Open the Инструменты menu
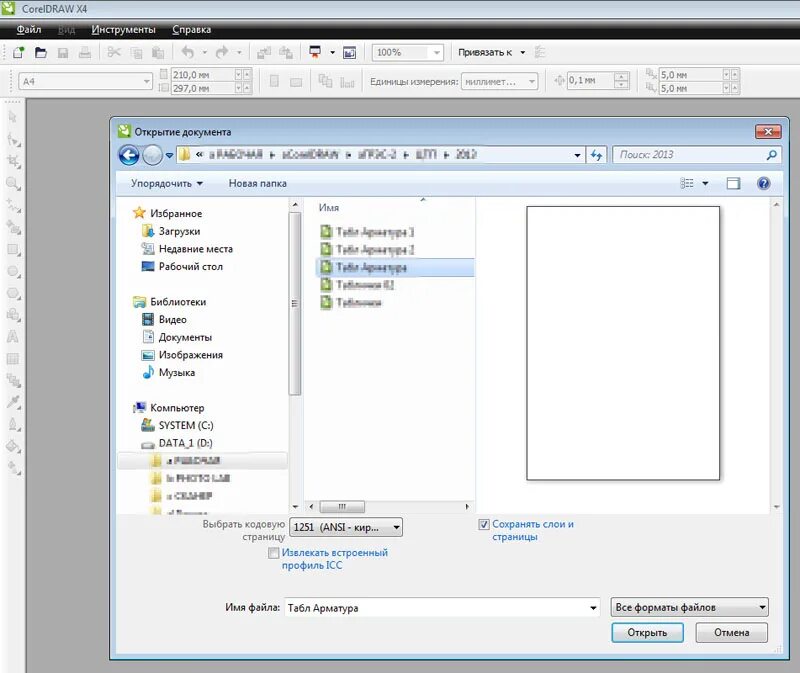This screenshot has height=673, width=800. [x=123, y=30]
